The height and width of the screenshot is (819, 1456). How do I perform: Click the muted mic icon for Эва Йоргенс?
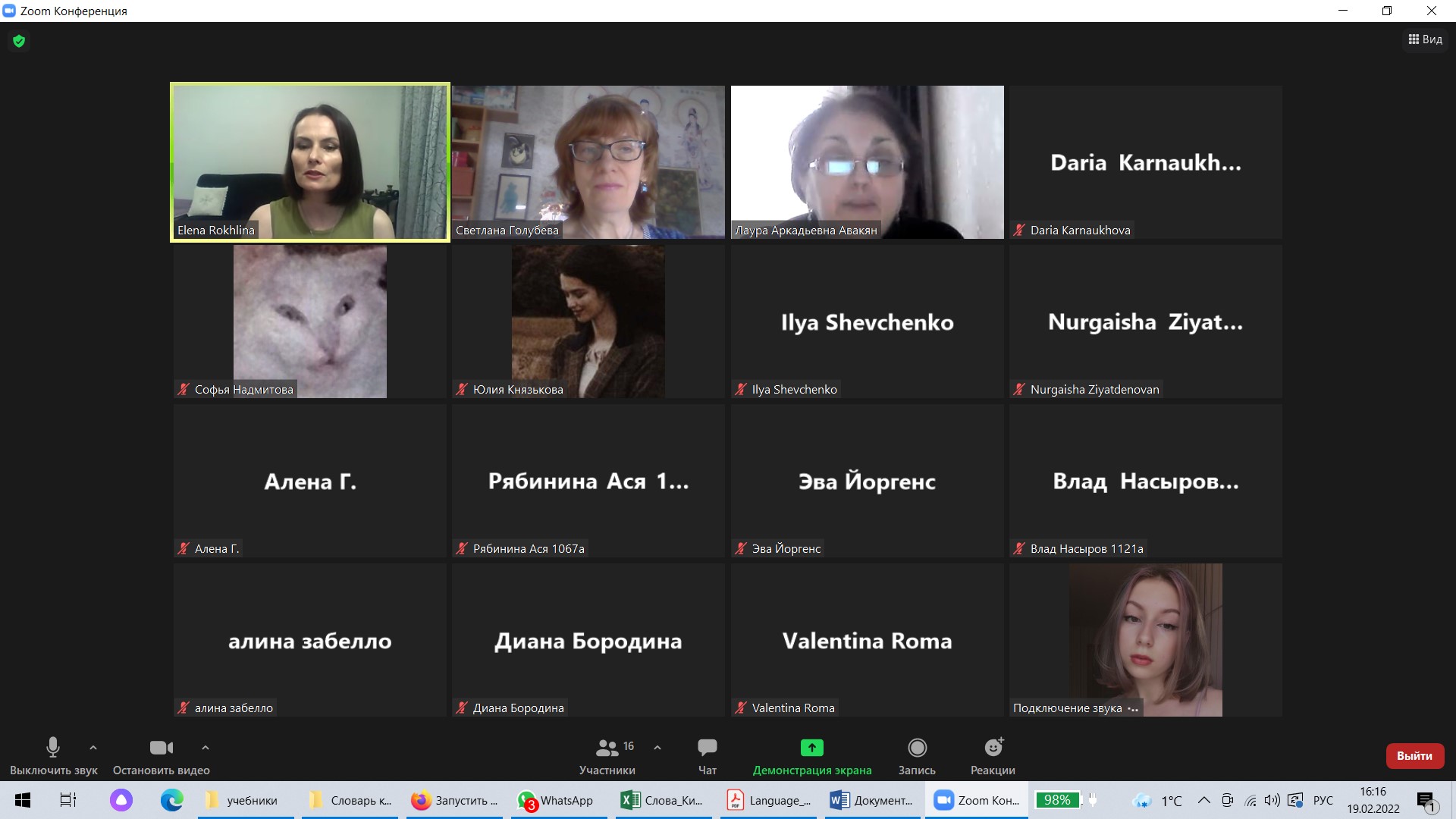click(x=741, y=548)
